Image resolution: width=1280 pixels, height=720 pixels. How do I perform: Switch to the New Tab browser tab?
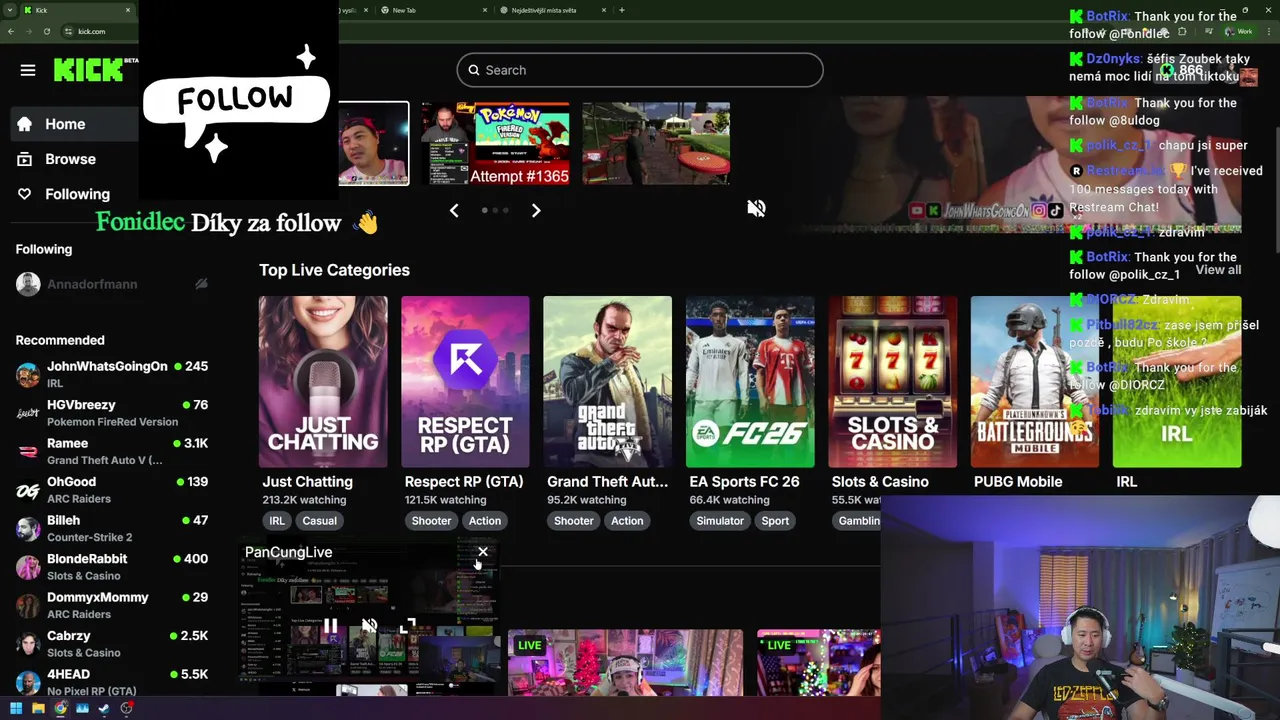pos(436,10)
